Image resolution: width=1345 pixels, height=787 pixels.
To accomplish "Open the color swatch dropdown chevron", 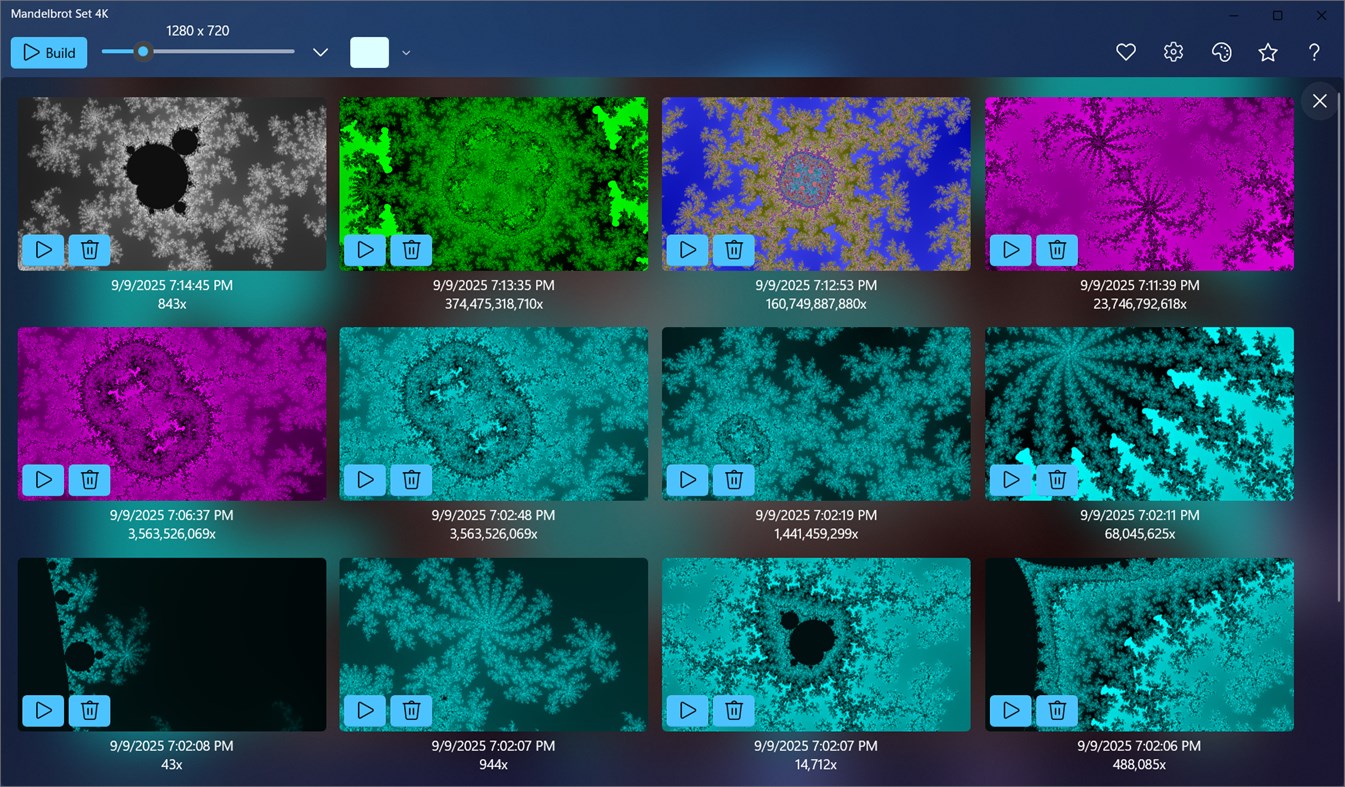I will (405, 51).
